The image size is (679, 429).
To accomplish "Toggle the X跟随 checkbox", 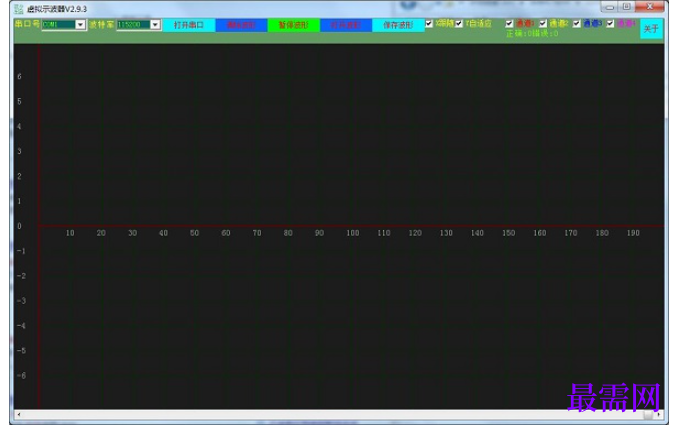I will click(x=429, y=23).
